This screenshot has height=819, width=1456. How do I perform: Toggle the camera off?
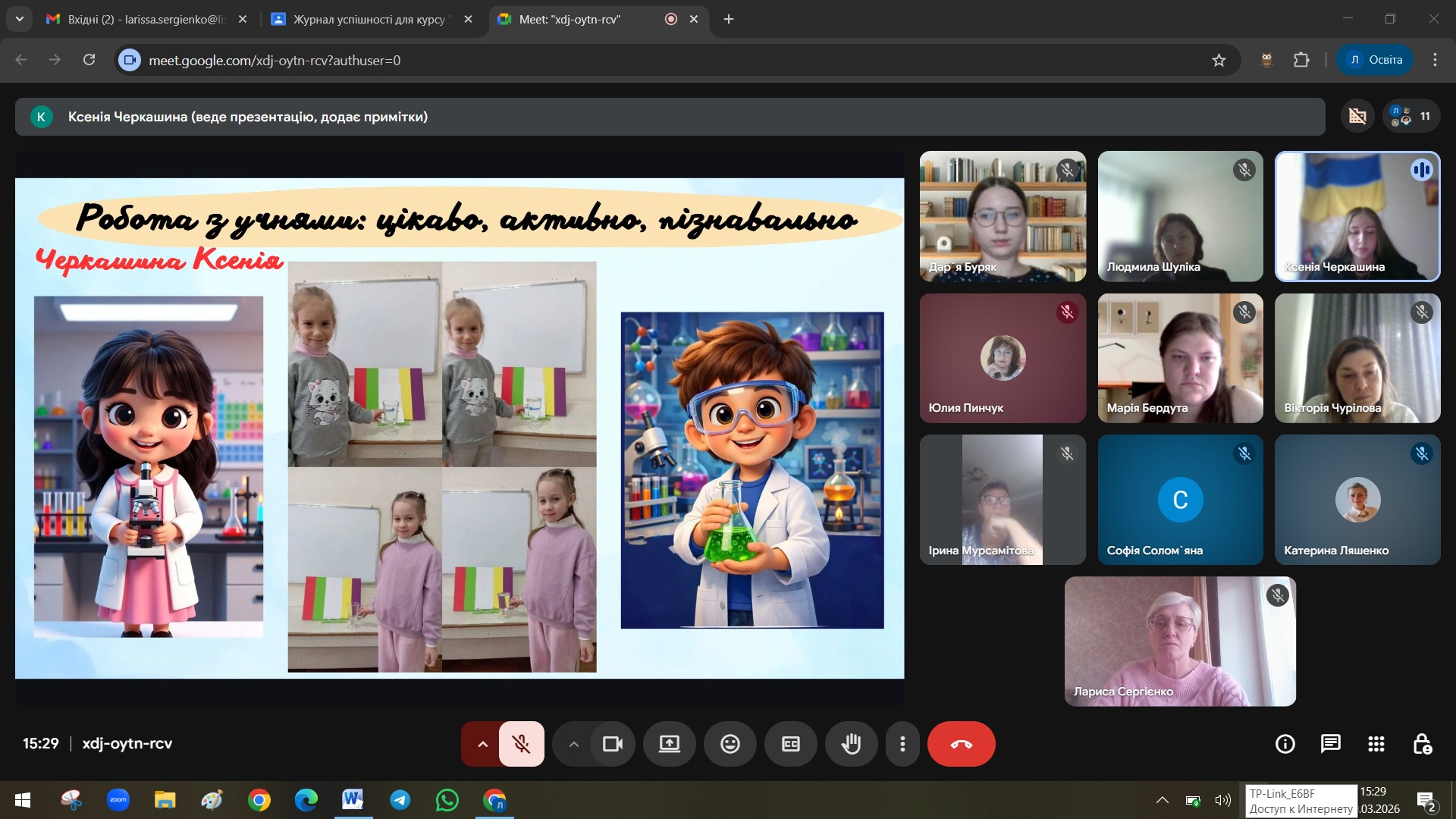(x=612, y=744)
